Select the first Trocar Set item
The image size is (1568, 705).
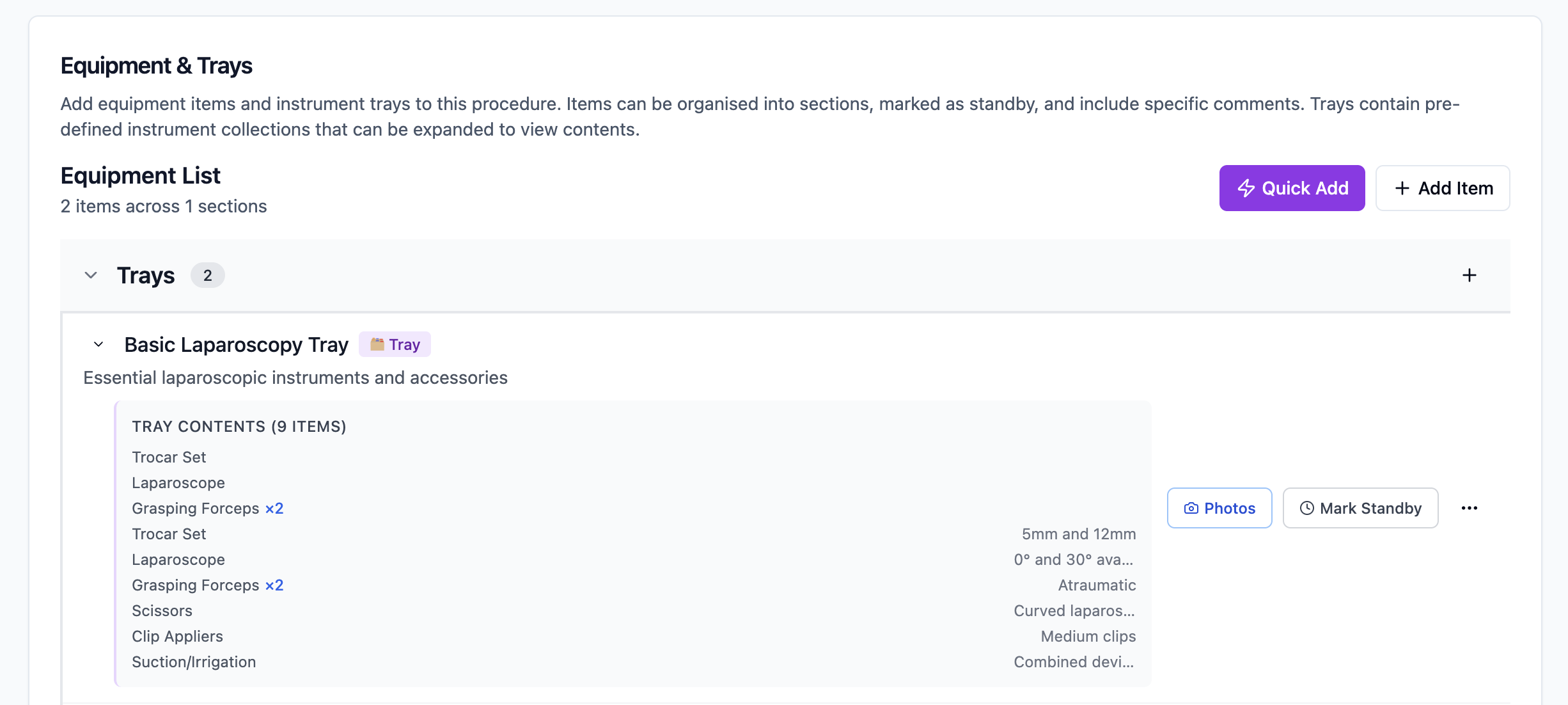click(169, 457)
